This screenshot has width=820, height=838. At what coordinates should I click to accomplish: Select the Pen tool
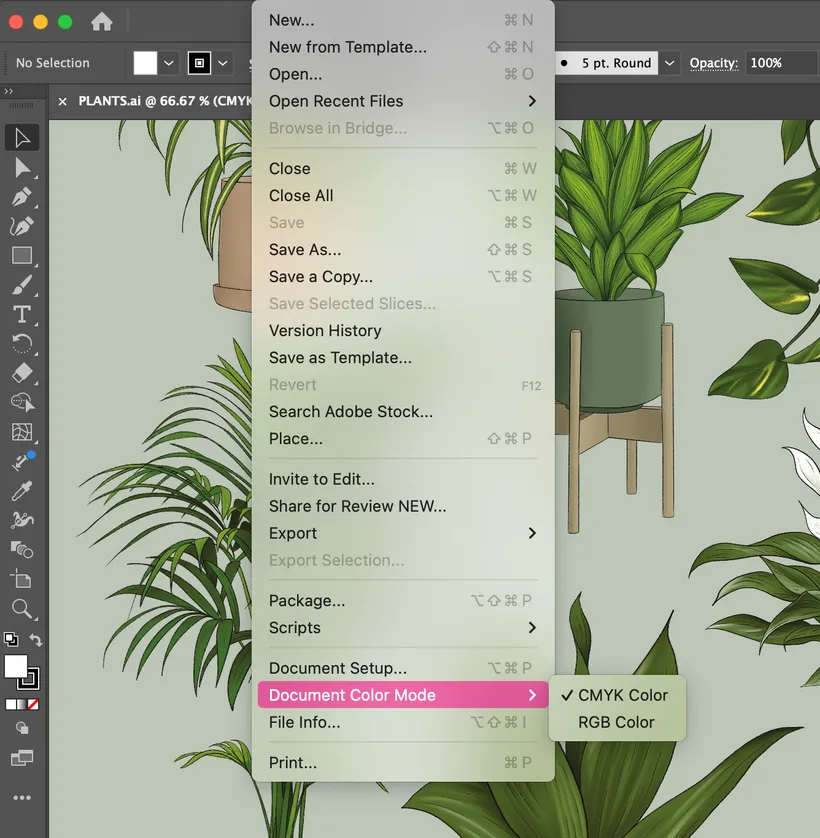22,196
